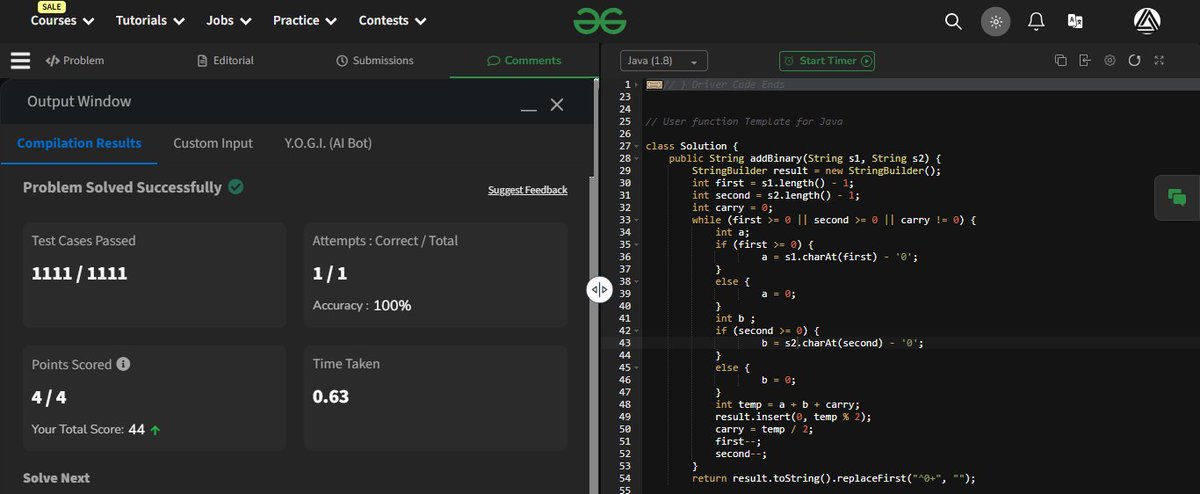This screenshot has width=1200, height=494.
Task: Open the Java (1.8) language selector
Action: pyautogui.click(x=664, y=61)
